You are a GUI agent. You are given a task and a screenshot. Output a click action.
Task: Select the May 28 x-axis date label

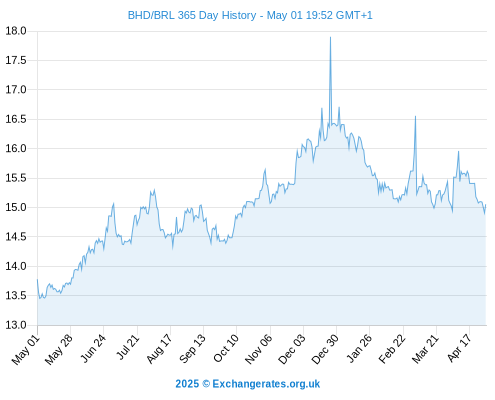59,350
